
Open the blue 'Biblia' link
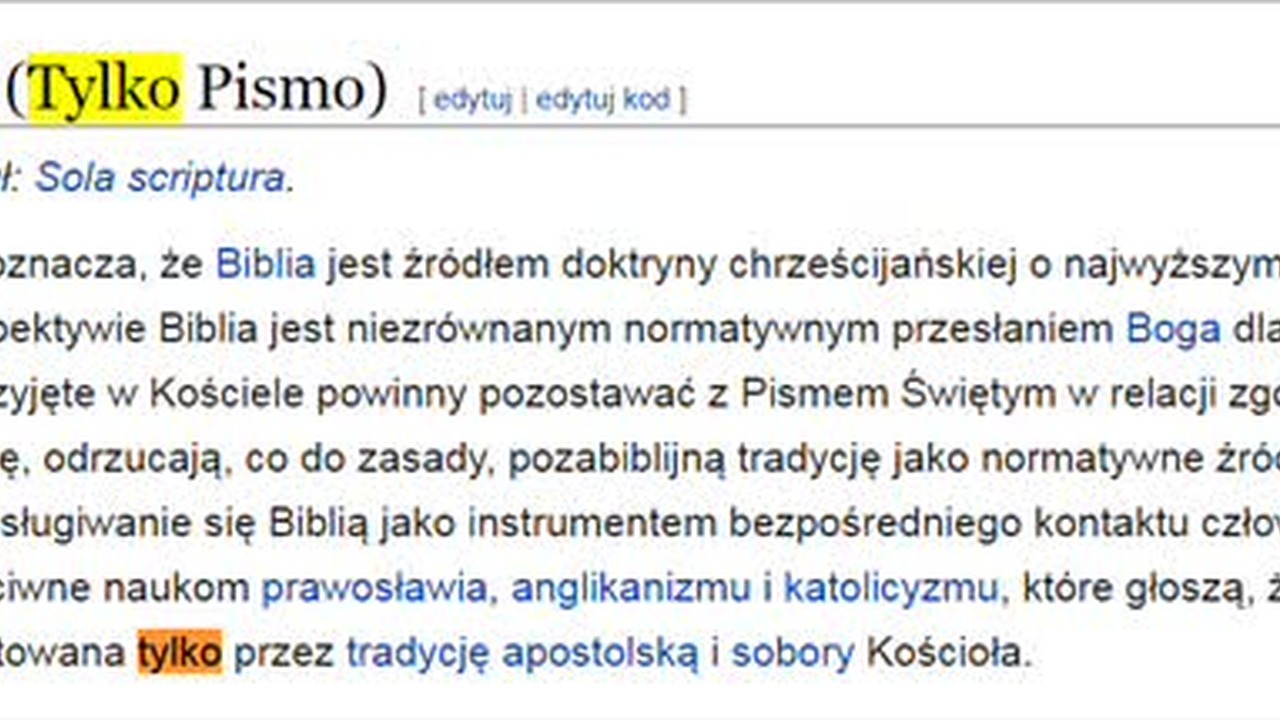pos(266,265)
